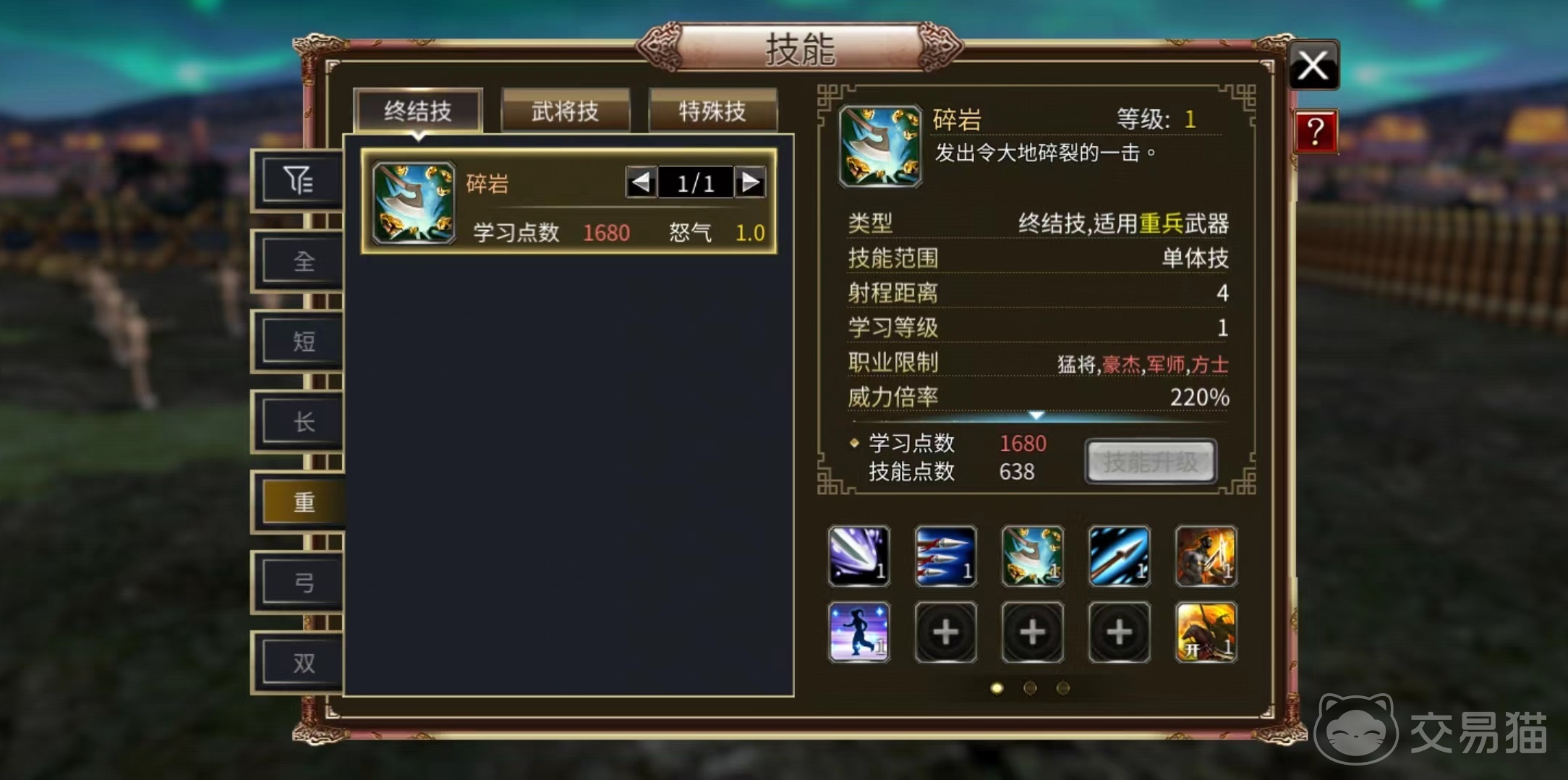Close the 技能 window
Viewport: 1568px width, 780px height.
click(x=1313, y=66)
